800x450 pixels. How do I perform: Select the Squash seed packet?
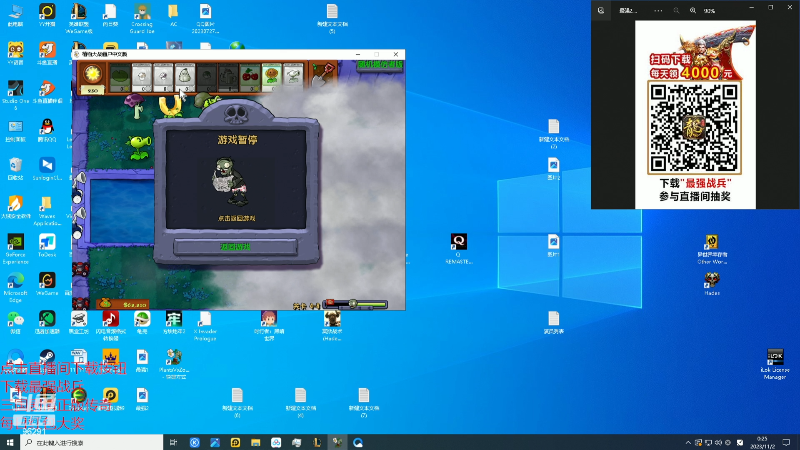185,78
